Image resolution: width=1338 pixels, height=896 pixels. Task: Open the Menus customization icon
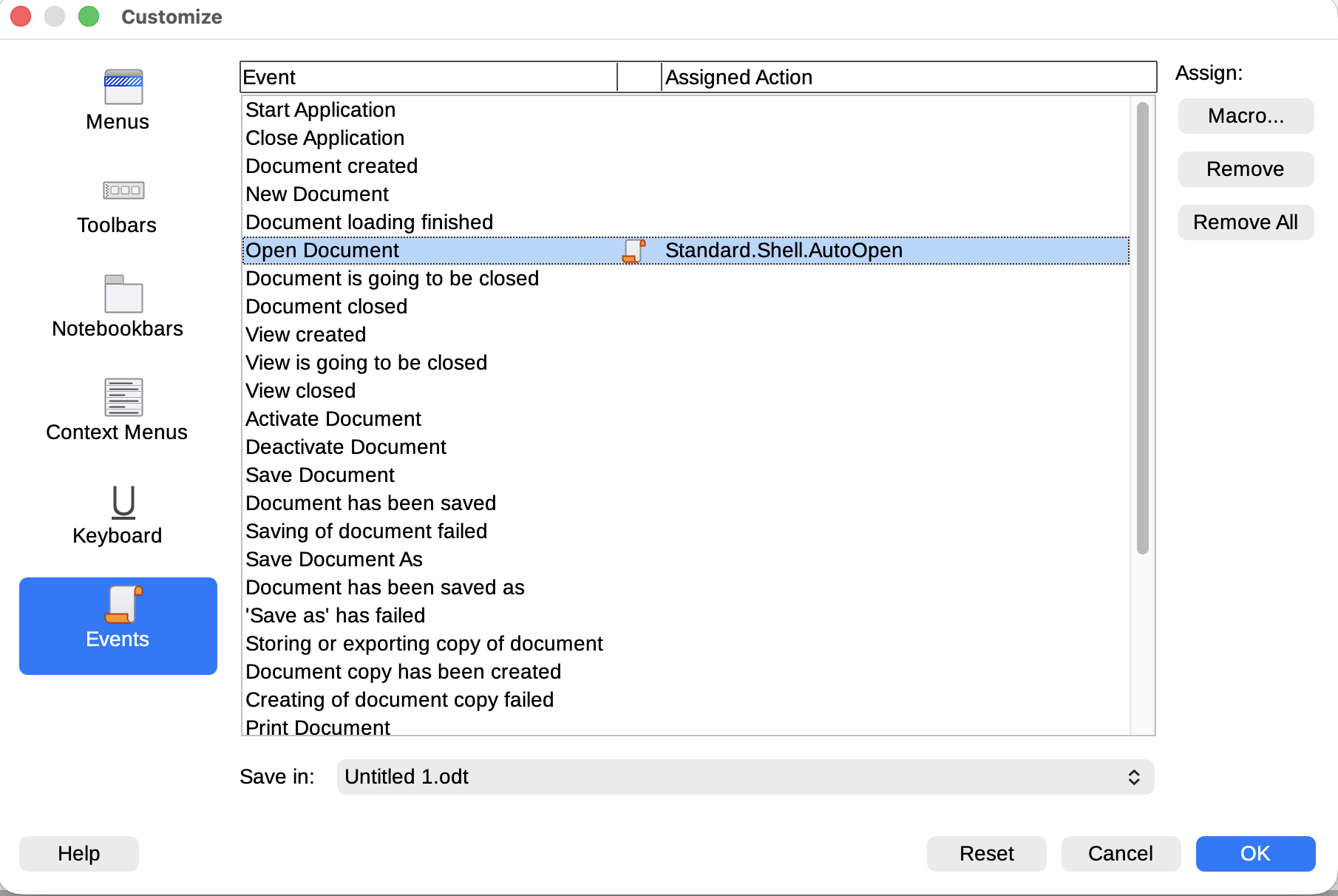(x=123, y=87)
